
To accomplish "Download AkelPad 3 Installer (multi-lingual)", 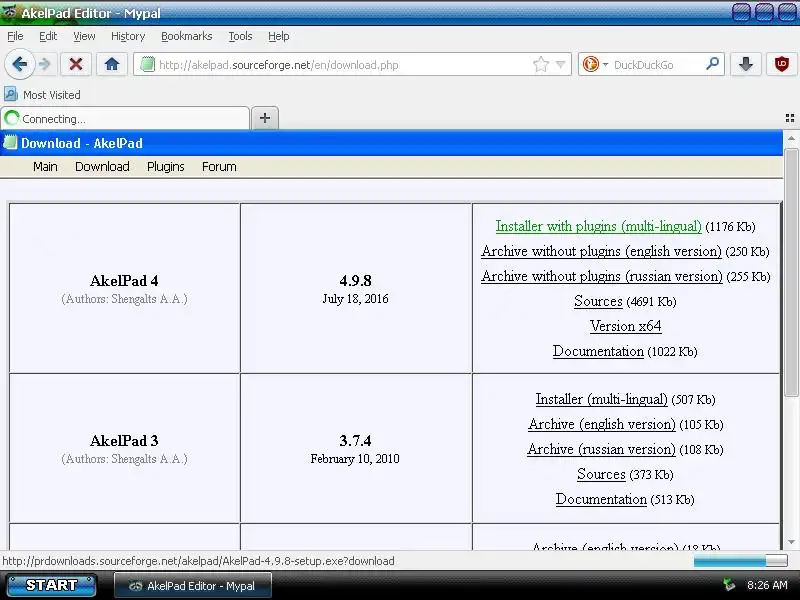I will coord(602,399).
